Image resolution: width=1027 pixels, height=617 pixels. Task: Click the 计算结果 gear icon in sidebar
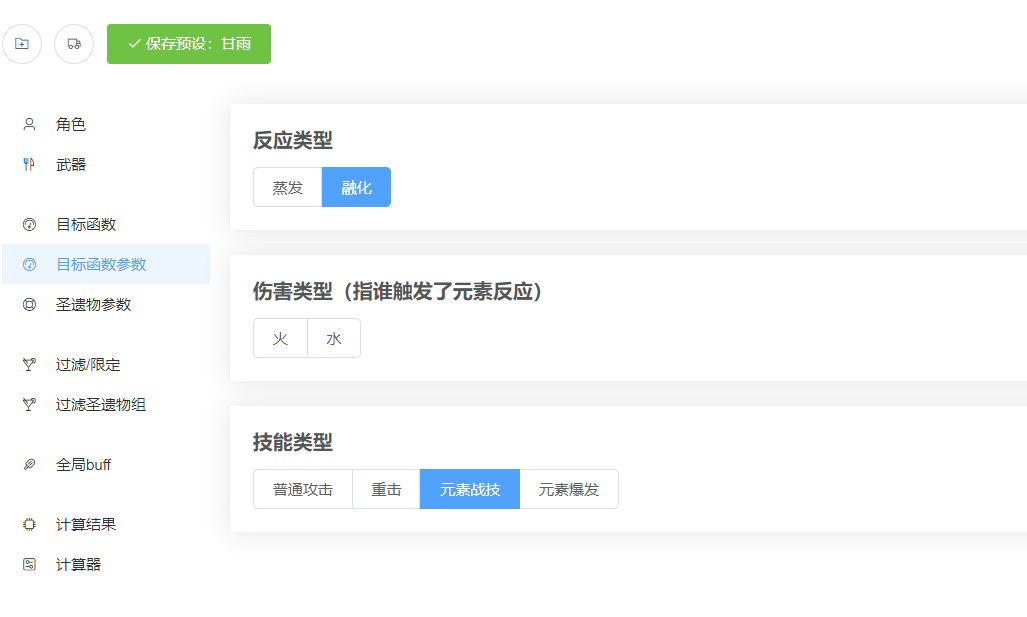click(x=28, y=524)
